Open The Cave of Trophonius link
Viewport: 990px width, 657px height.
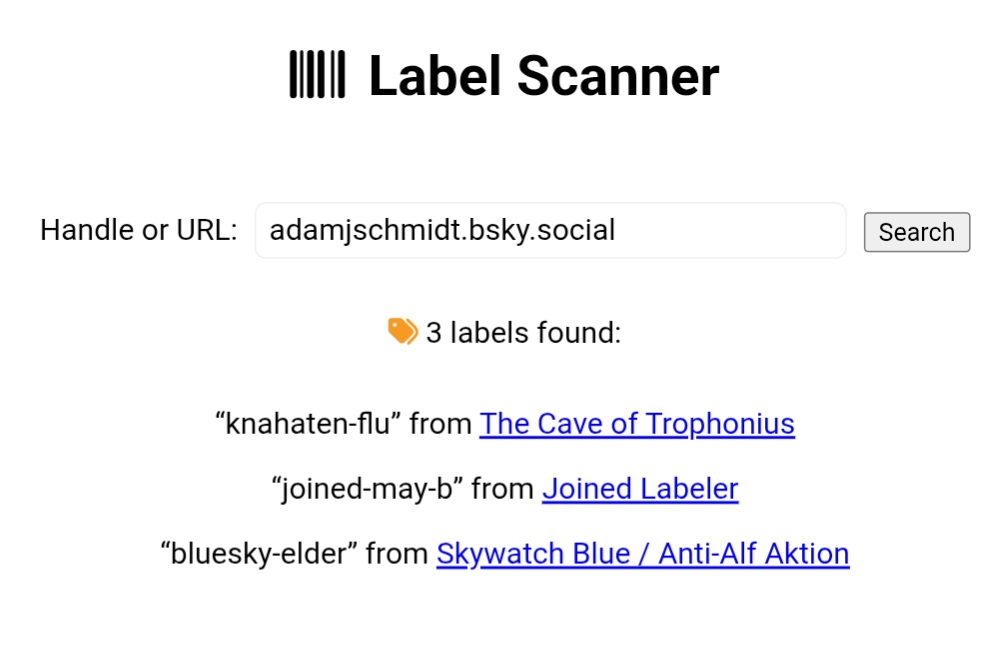pos(637,424)
